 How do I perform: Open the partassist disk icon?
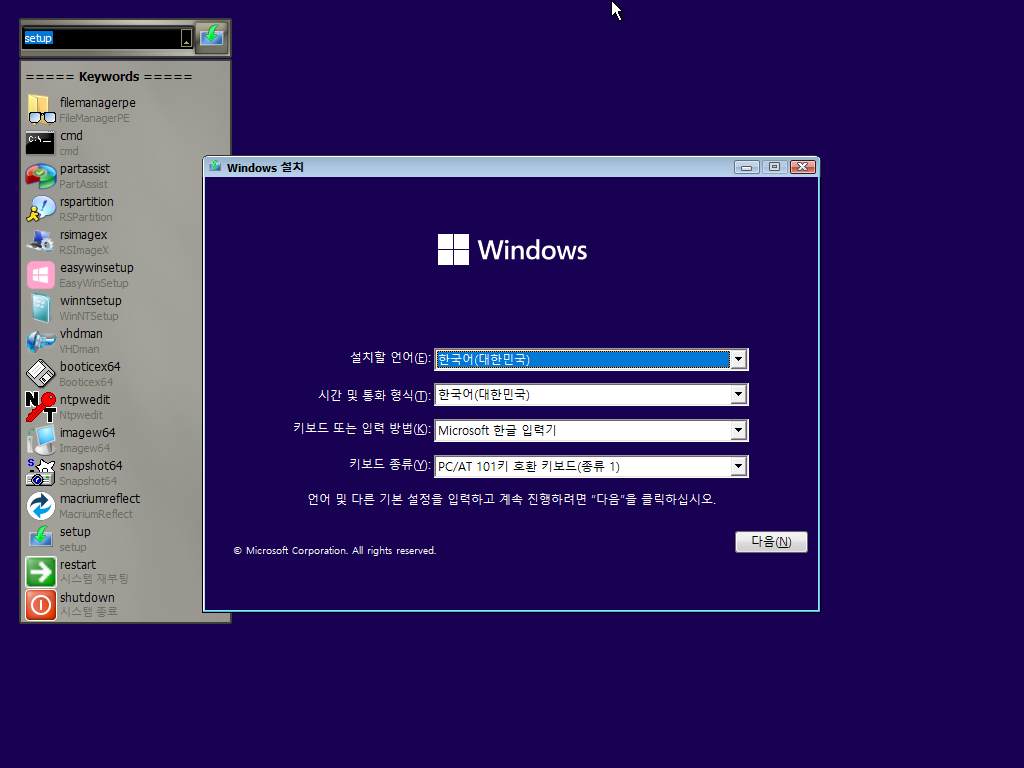pyautogui.click(x=40, y=176)
